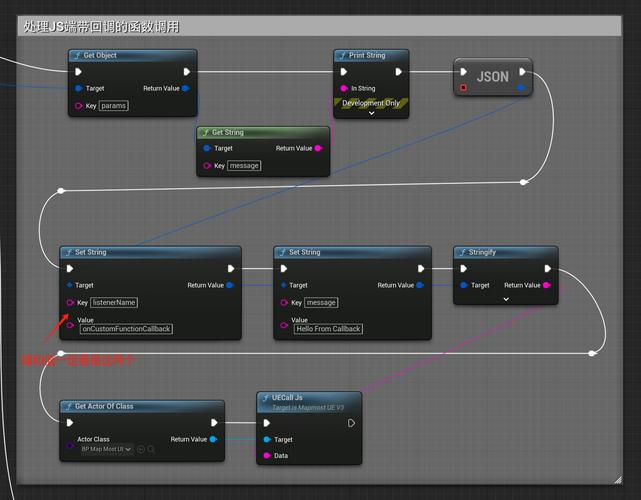This screenshot has height=500, width=641.
Task: Click the use-selected arrow button beside Actor Class
Action: click(140, 450)
